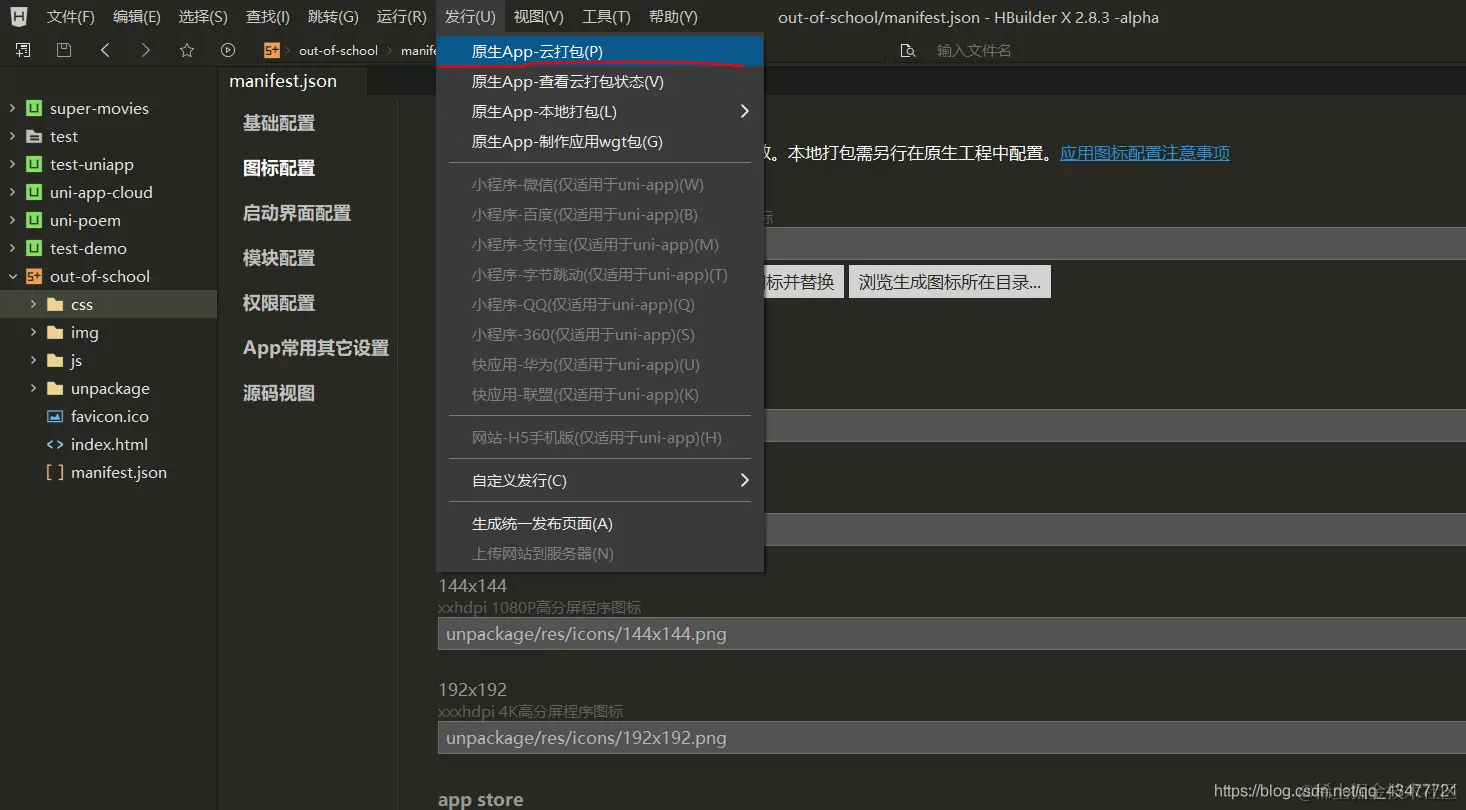Expand the test project chevron
Image resolution: width=1466 pixels, height=810 pixels.
[12, 136]
